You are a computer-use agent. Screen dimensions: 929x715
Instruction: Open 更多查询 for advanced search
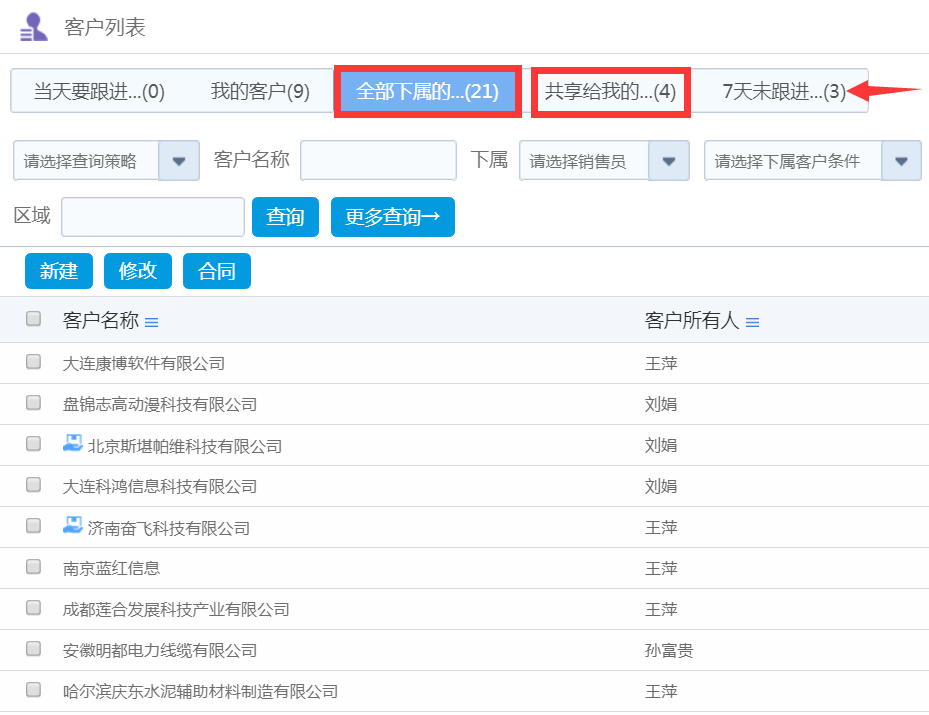tap(392, 216)
